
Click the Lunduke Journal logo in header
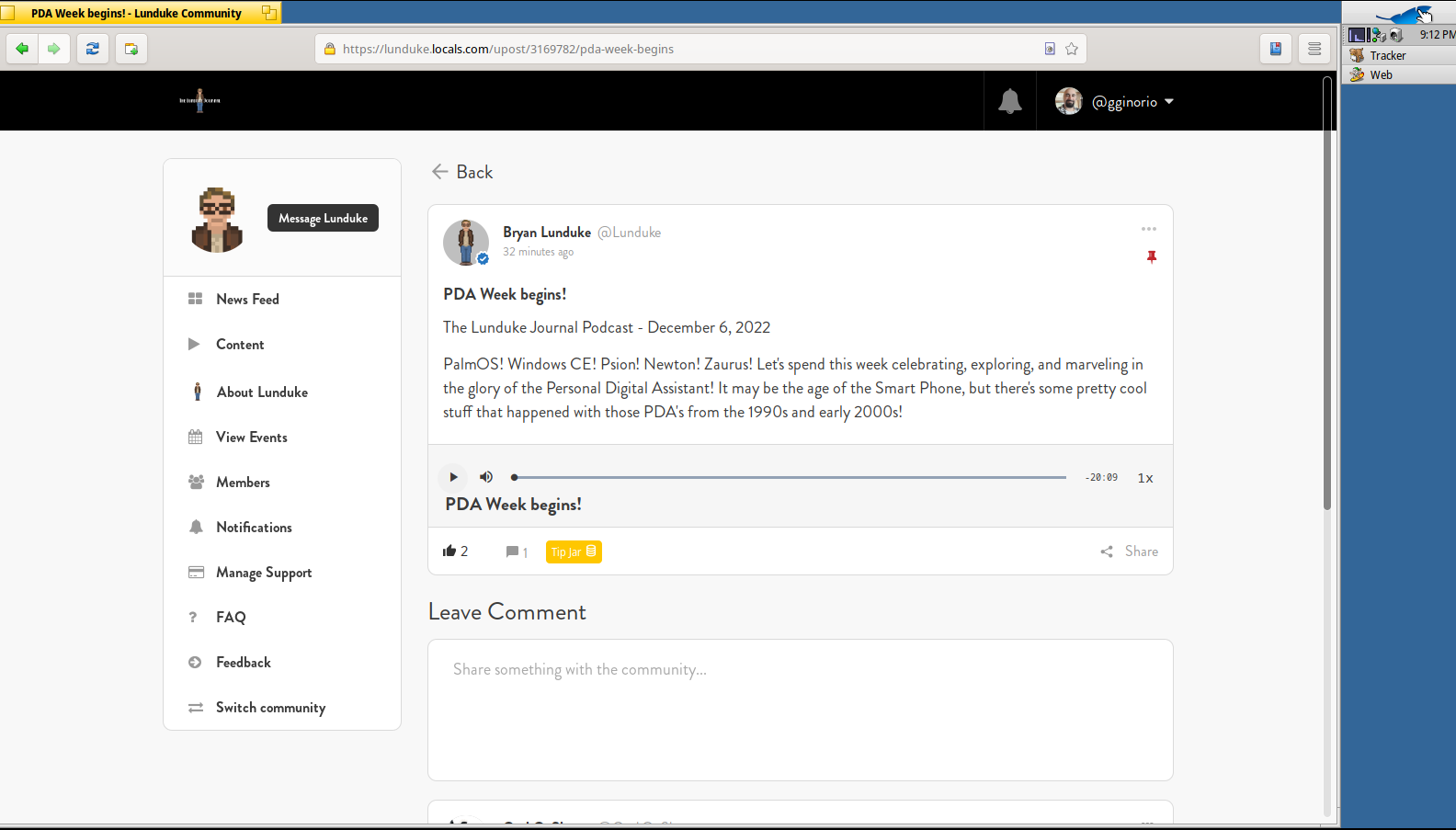pos(199,100)
